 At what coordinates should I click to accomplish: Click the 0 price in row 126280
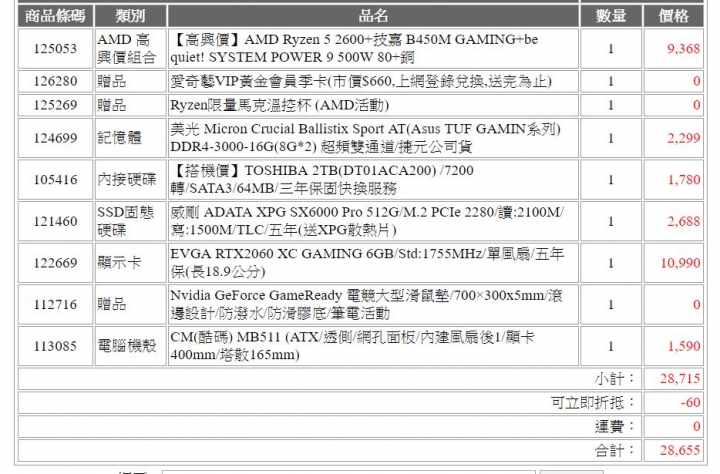point(697,81)
